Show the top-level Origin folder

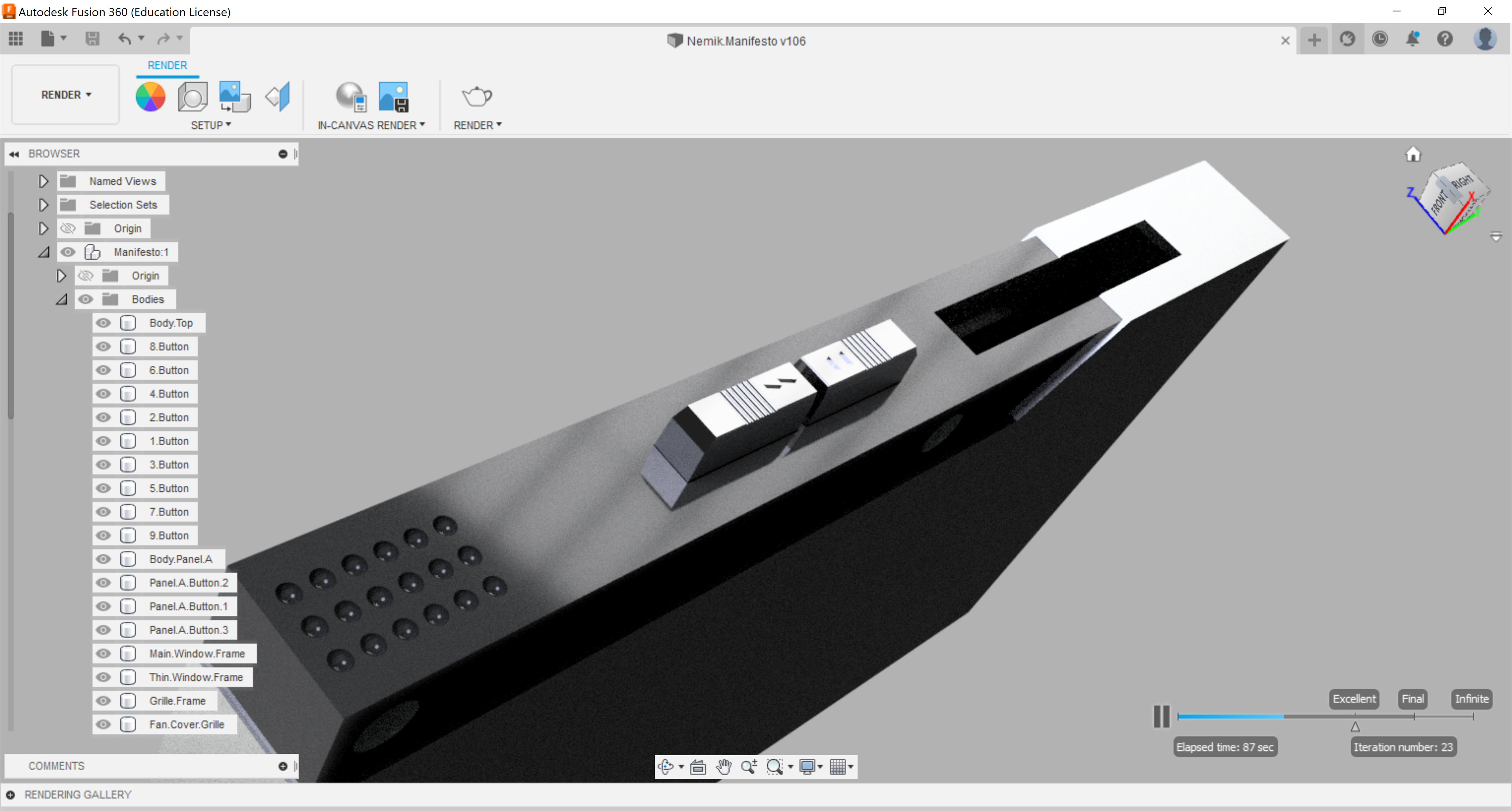(x=68, y=228)
